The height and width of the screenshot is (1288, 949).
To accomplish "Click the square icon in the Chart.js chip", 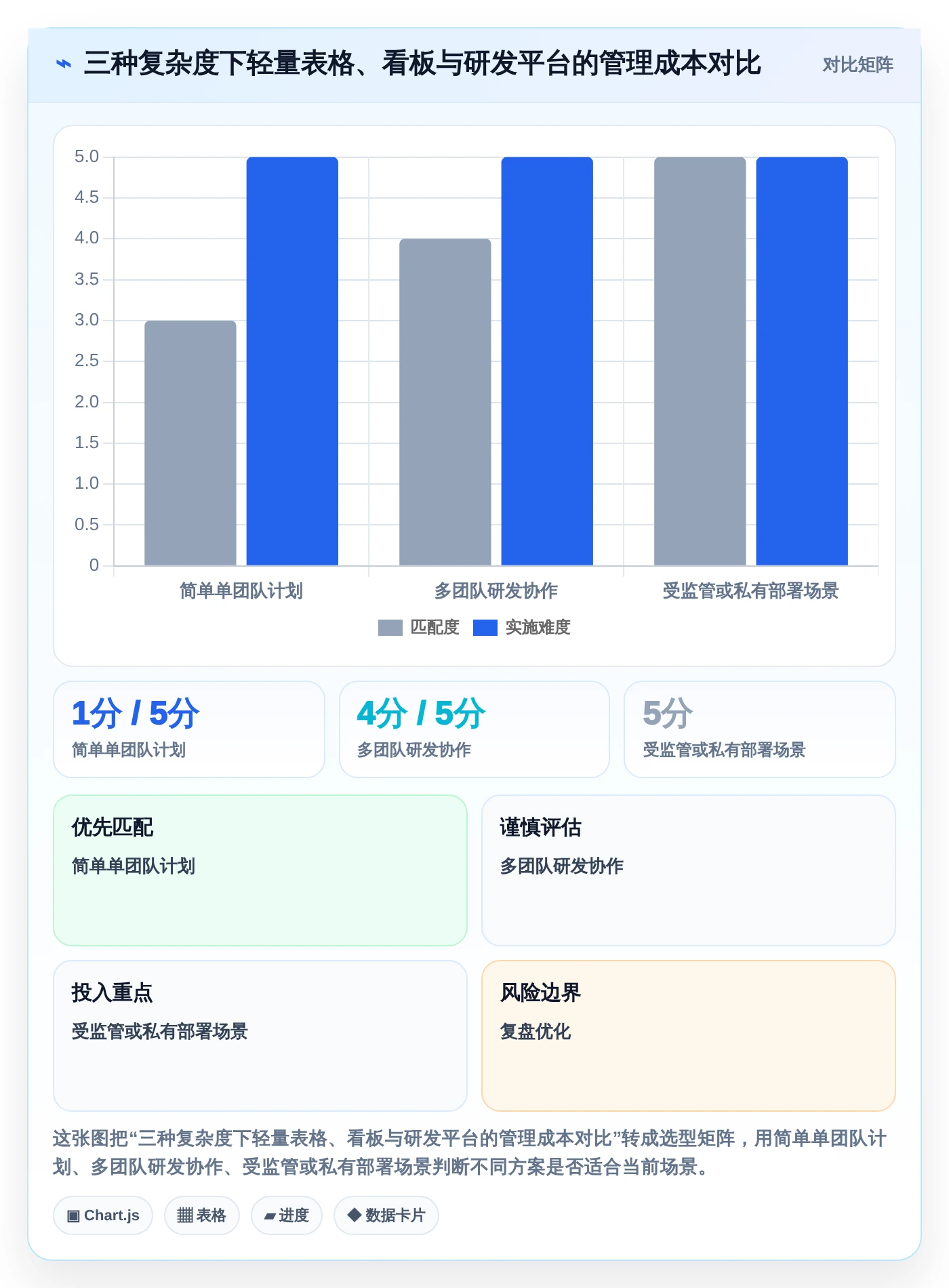I will 73,1216.
